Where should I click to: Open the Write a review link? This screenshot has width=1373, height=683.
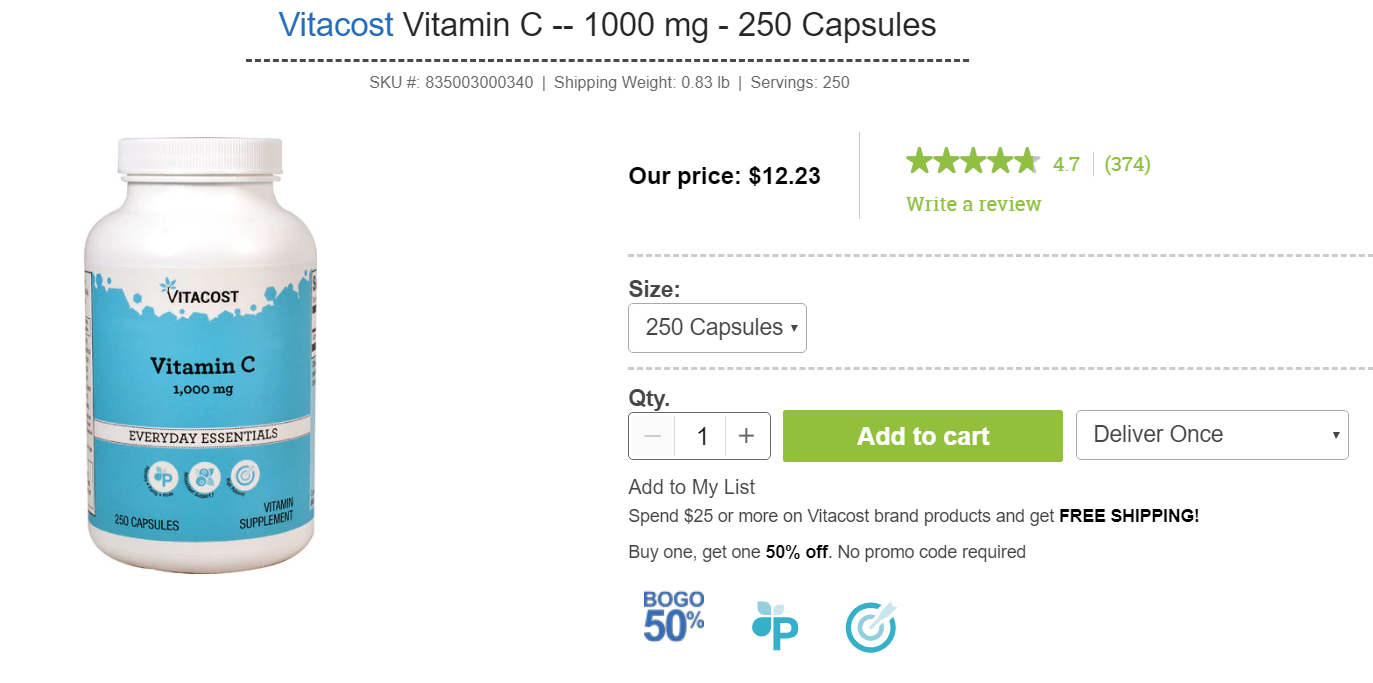[x=973, y=204]
